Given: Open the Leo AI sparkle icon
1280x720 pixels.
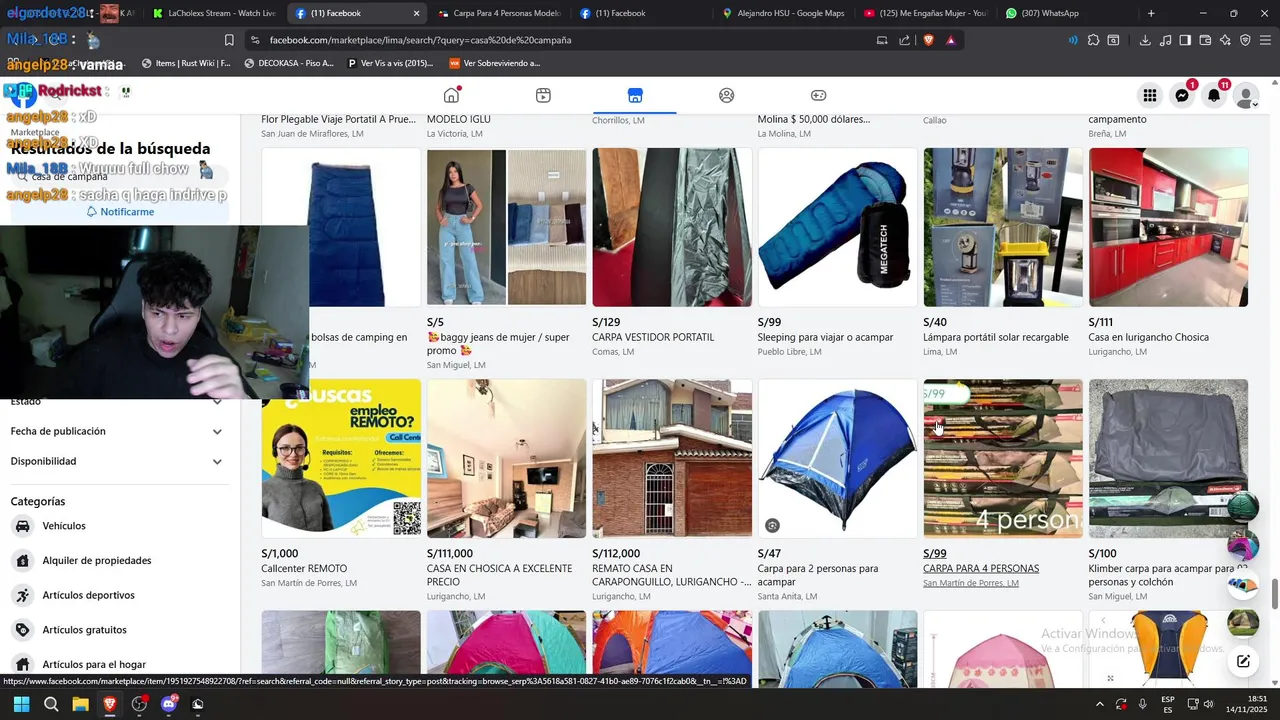Looking at the screenshot, I should coord(1225,40).
